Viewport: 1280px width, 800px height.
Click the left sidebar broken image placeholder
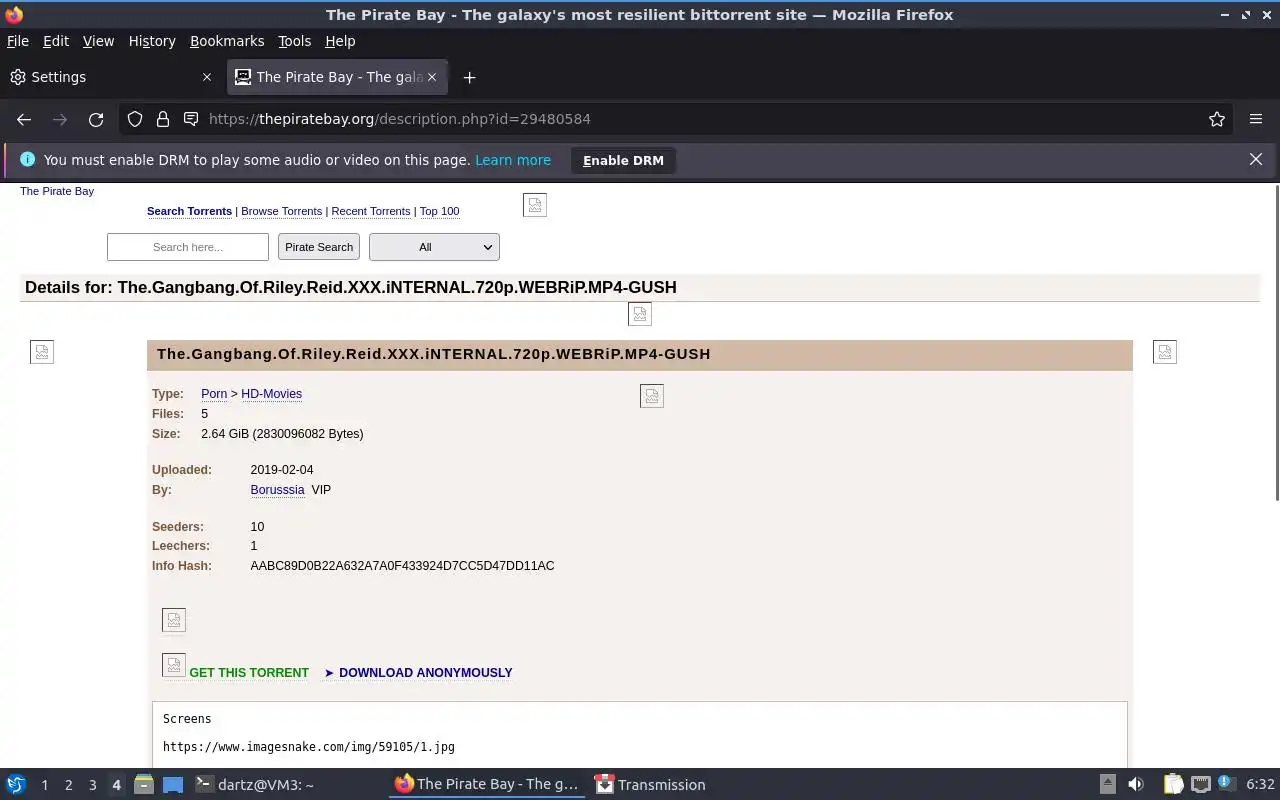tap(42, 352)
